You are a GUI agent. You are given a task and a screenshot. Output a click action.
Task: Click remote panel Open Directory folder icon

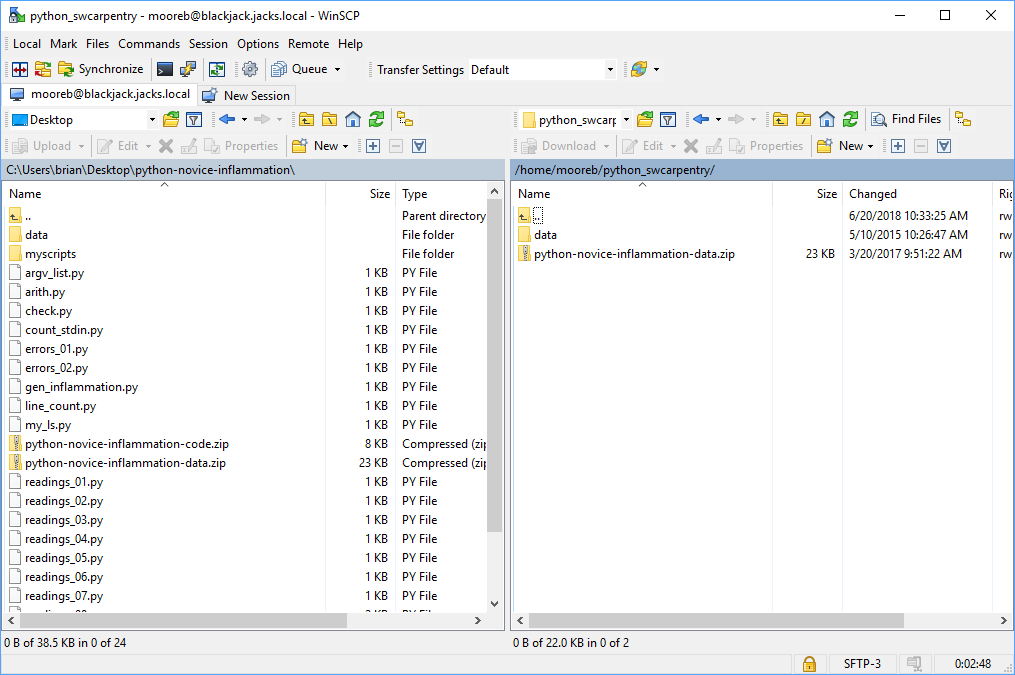pyautogui.click(x=645, y=120)
